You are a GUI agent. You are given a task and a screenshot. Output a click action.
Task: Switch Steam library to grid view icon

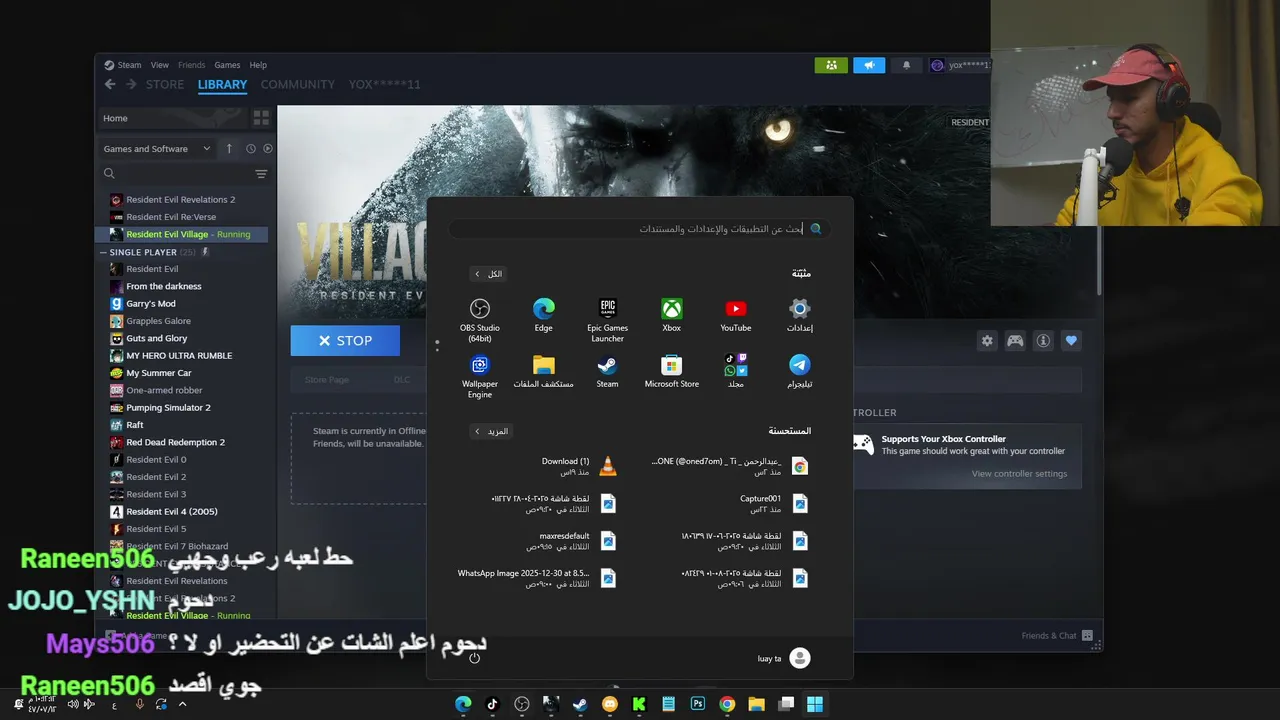[261, 118]
